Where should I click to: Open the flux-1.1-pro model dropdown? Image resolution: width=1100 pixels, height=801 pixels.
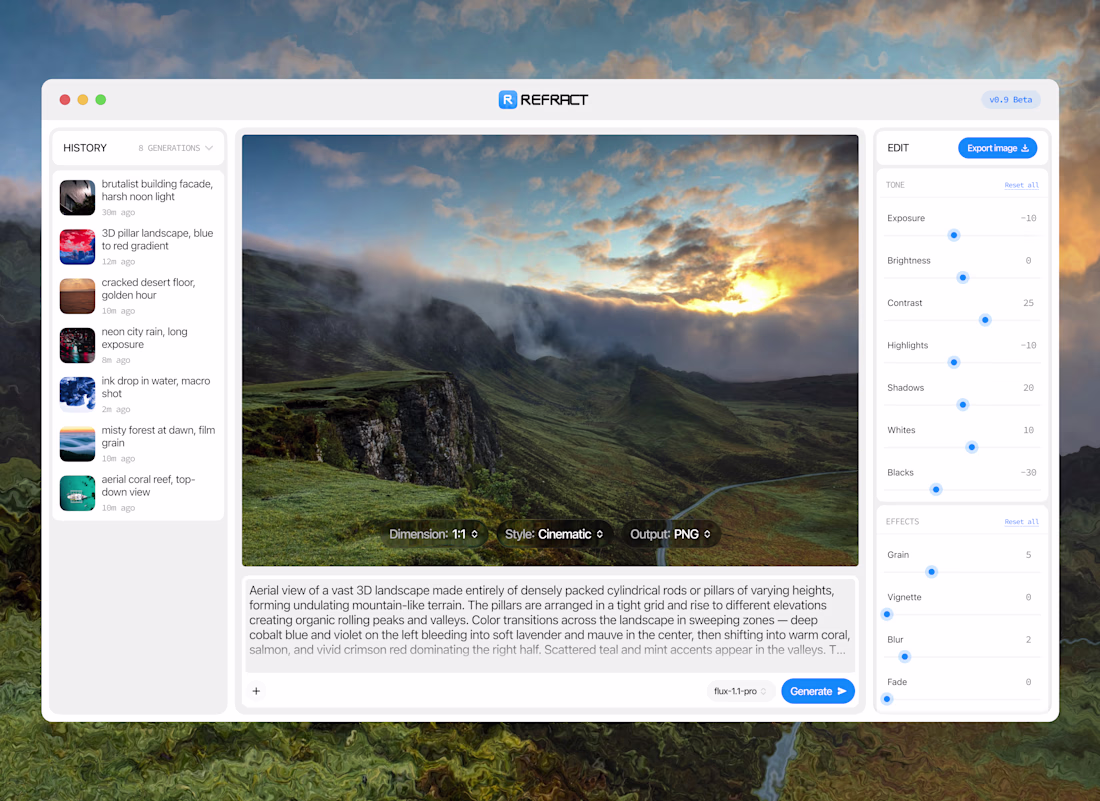(740, 692)
